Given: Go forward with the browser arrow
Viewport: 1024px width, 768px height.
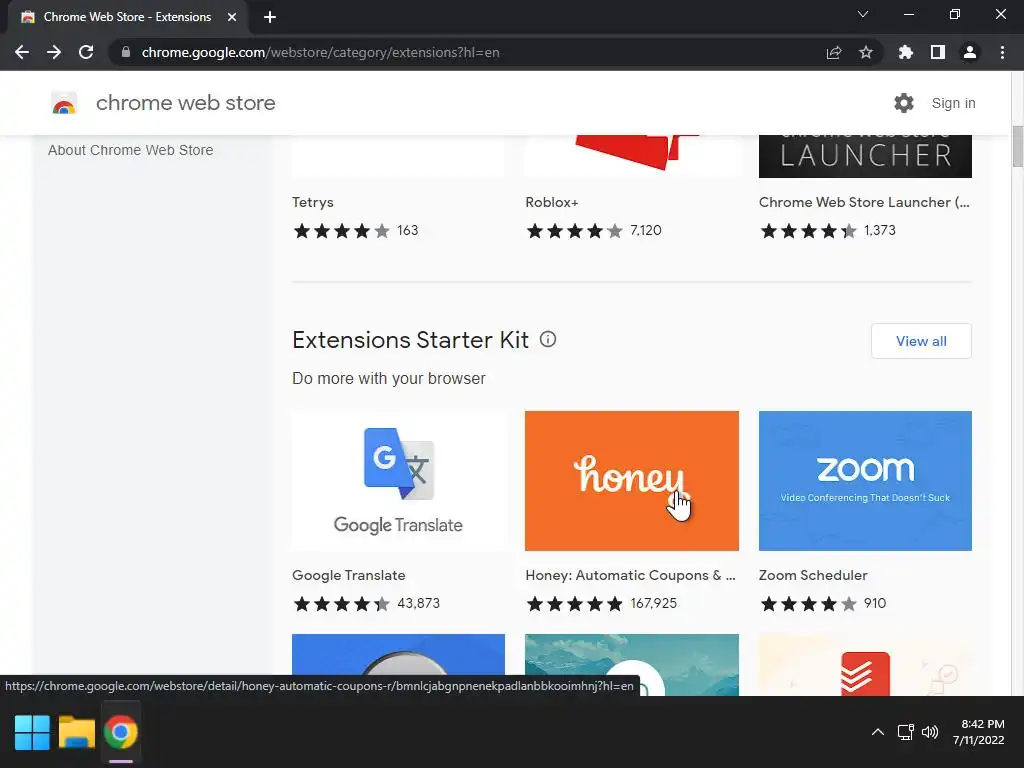Looking at the screenshot, I should [54, 52].
